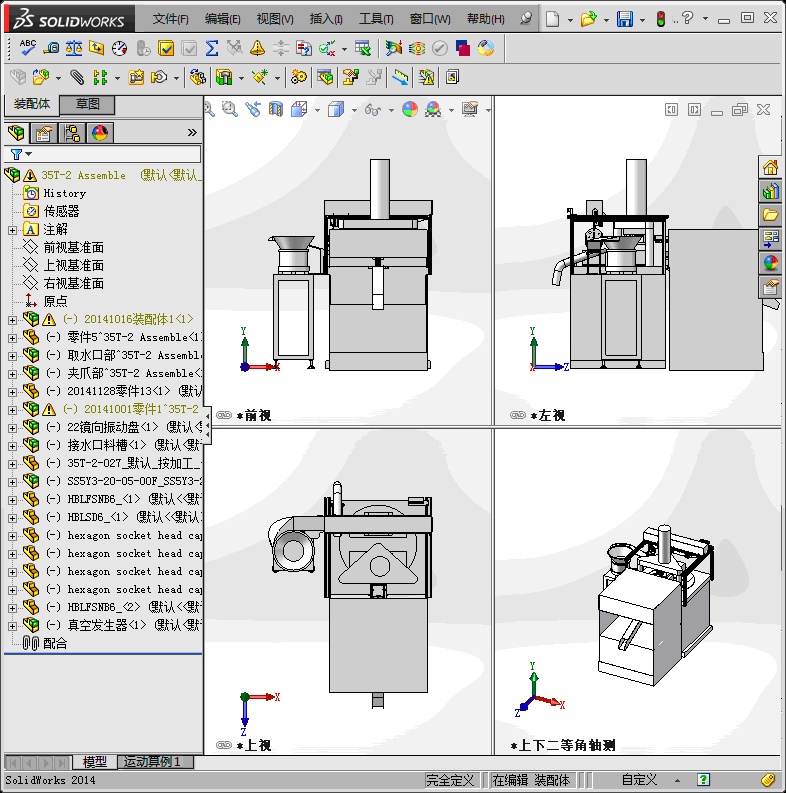Switch to 运动算例1 tab
The width and height of the screenshot is (786, 793).
coord(152,762)
